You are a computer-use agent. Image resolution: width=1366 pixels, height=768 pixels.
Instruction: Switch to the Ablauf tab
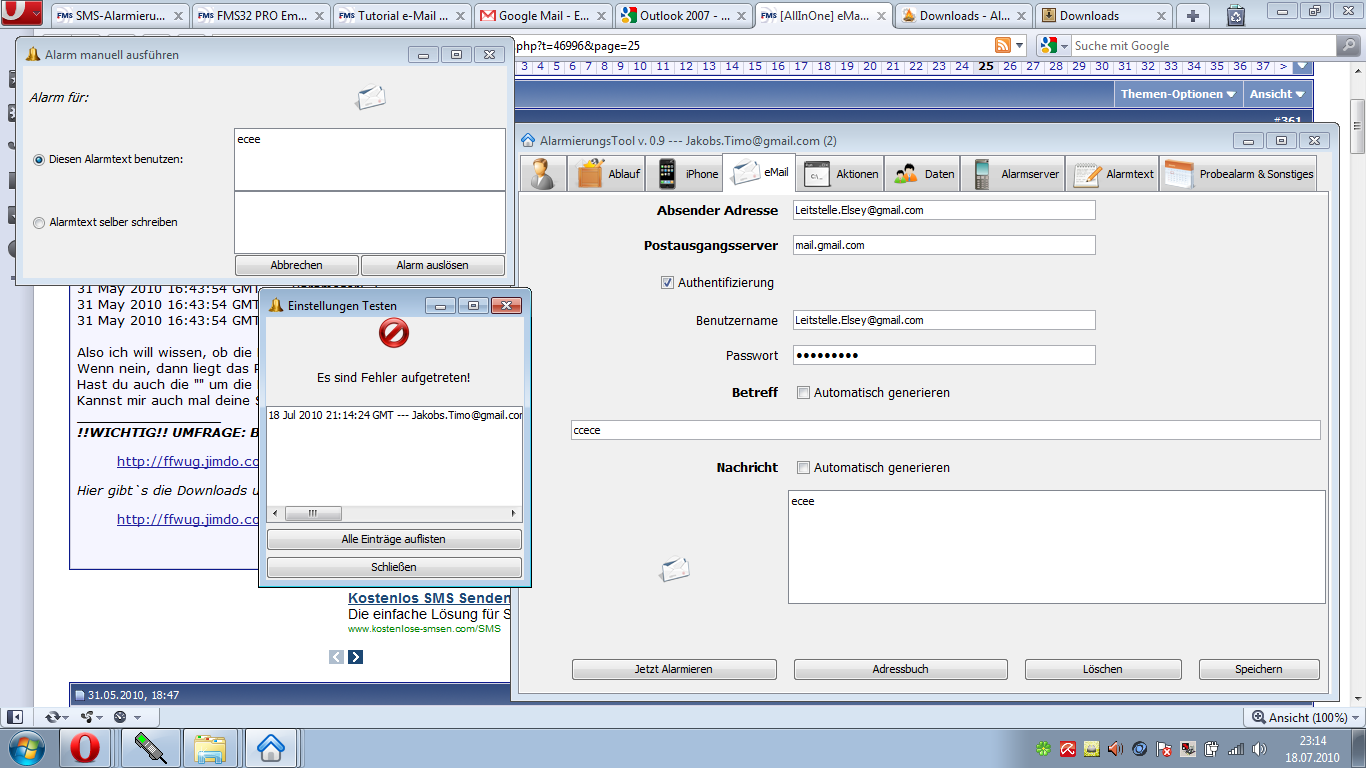(608, 173)
